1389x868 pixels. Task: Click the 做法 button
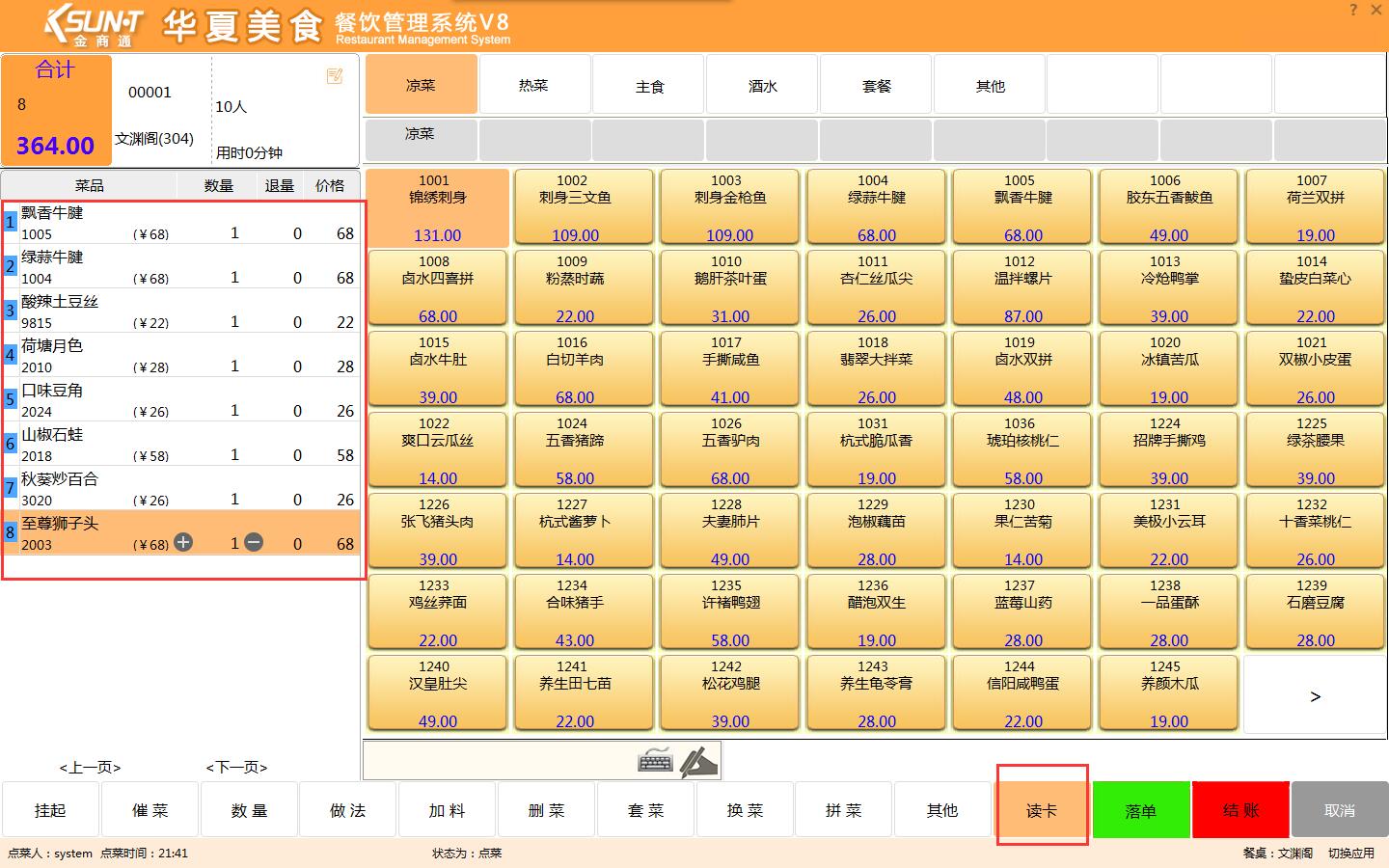pos(347,810)
